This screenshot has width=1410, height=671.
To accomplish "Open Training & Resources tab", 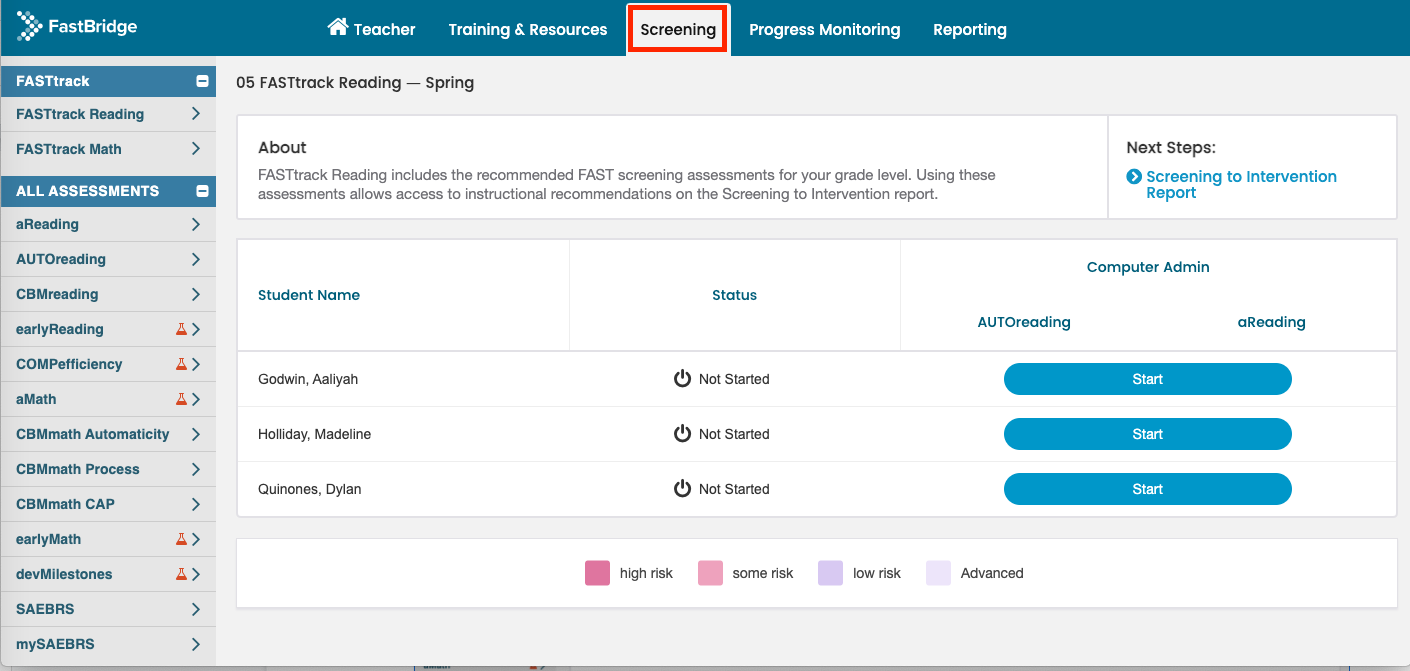I will coord(528,29).
